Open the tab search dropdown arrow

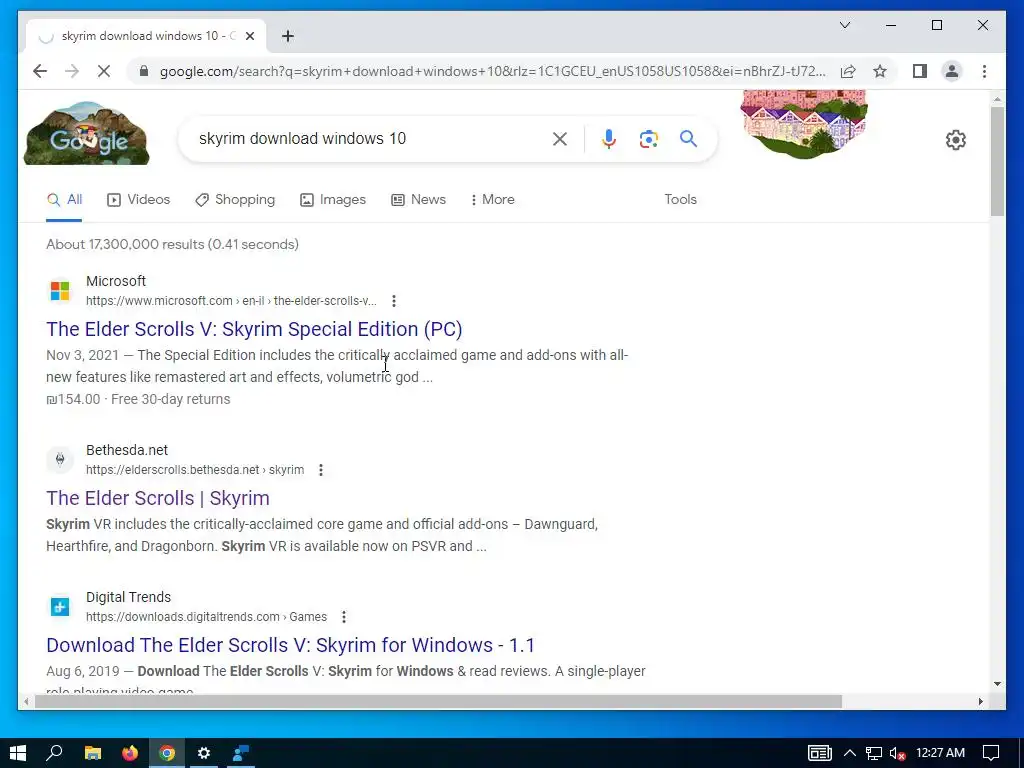click(844, 25)
